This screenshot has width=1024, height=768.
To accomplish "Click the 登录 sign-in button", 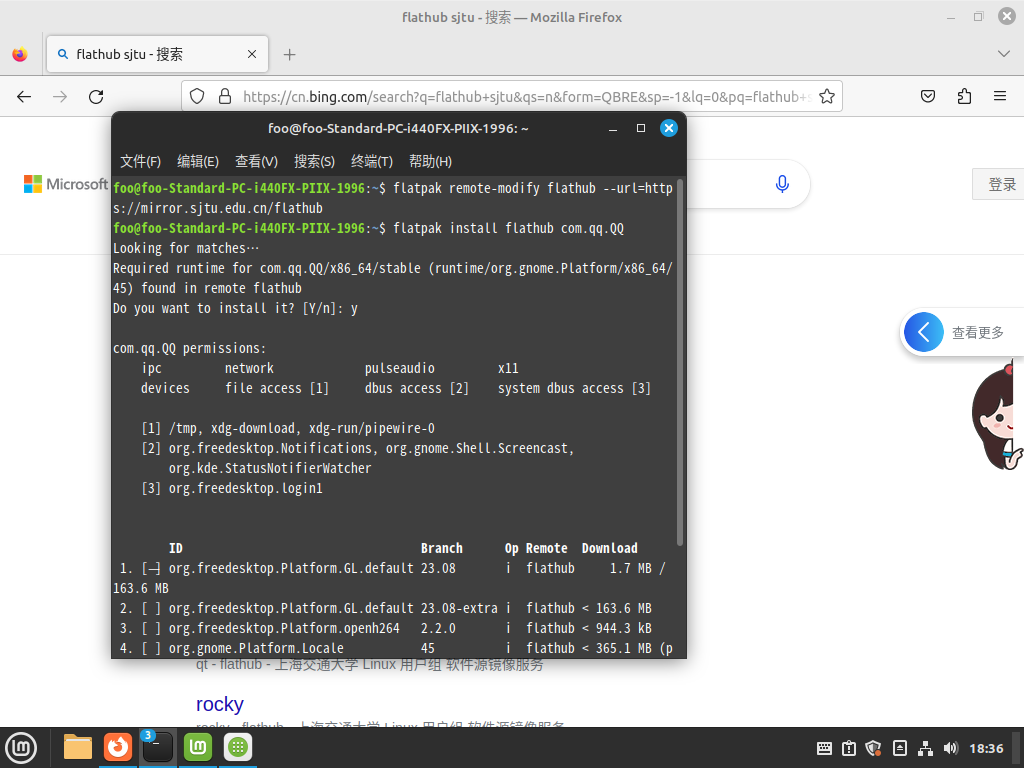I will point(1000,184).
